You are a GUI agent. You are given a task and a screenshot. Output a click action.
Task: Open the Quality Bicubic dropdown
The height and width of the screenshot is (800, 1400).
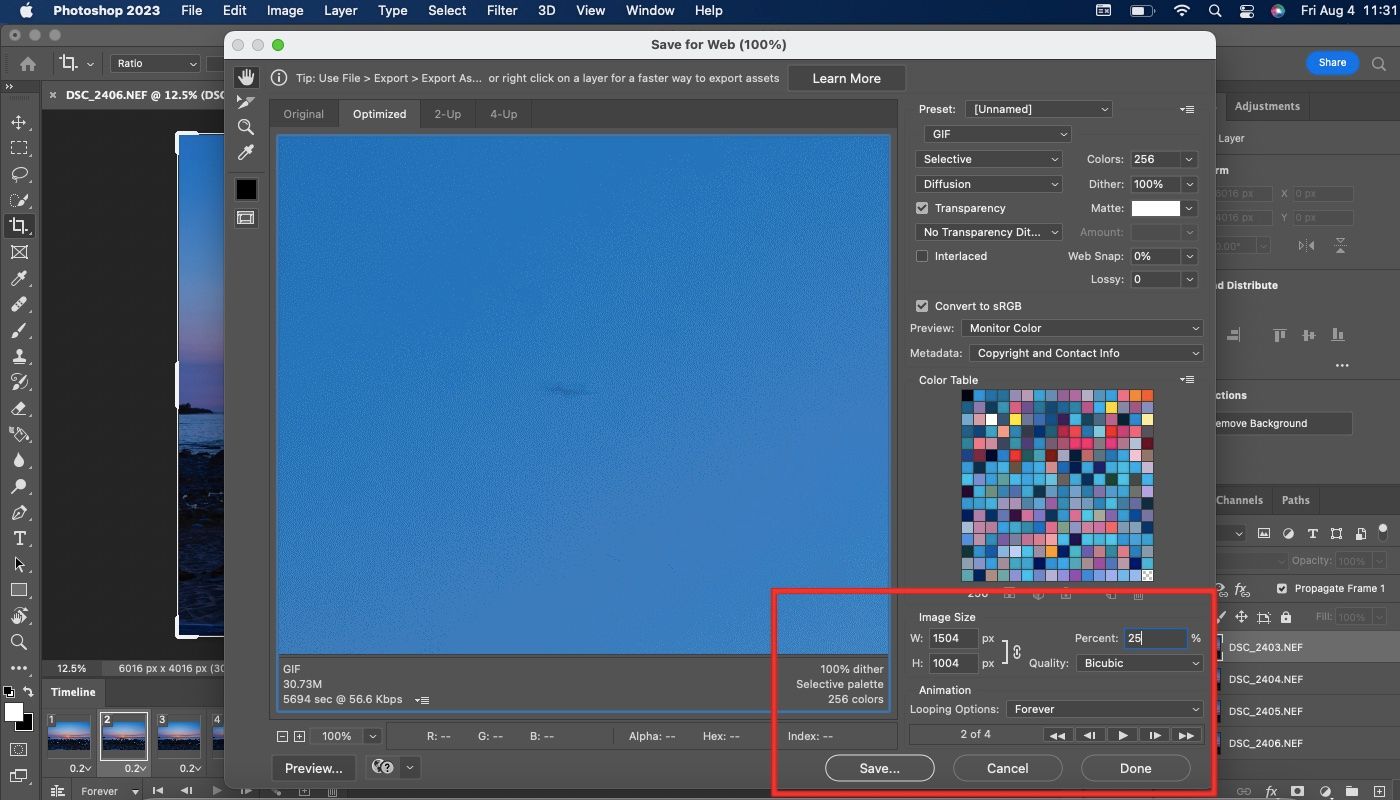point(1139,663)
